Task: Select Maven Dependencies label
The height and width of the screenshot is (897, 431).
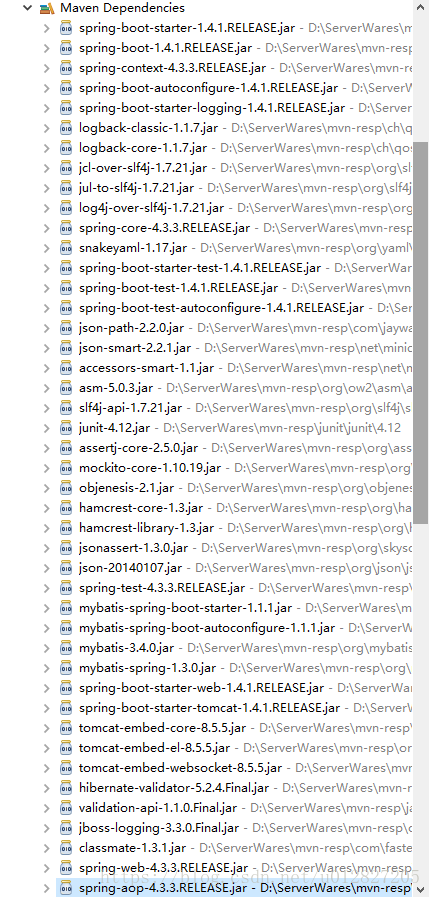Action: 122,8
